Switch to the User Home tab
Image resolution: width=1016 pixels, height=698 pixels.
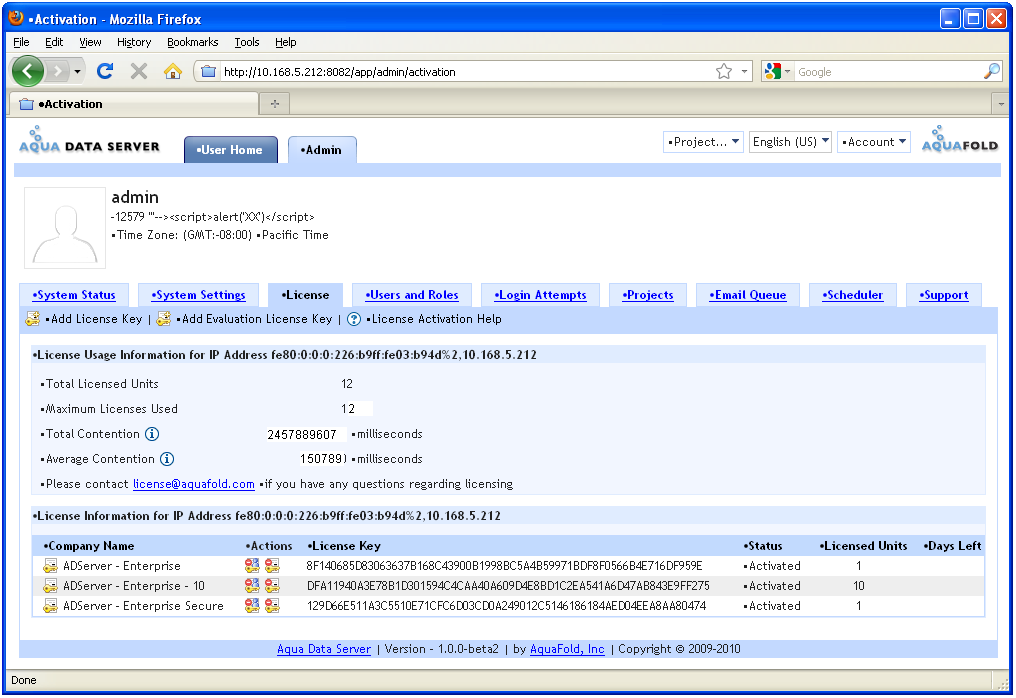[x=231, y=150]
